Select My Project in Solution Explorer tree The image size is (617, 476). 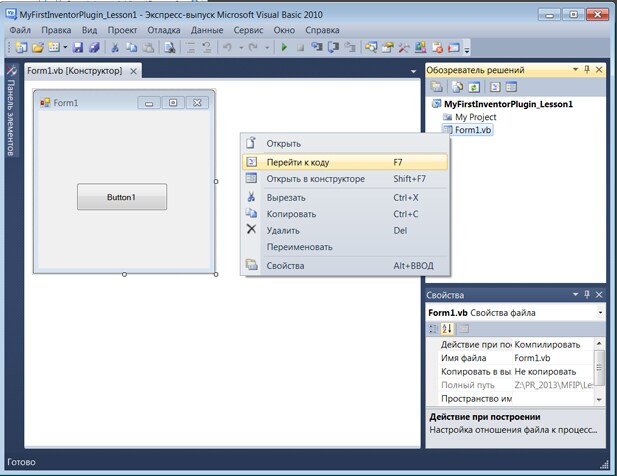pyautogui.click(x=474, y=117)
